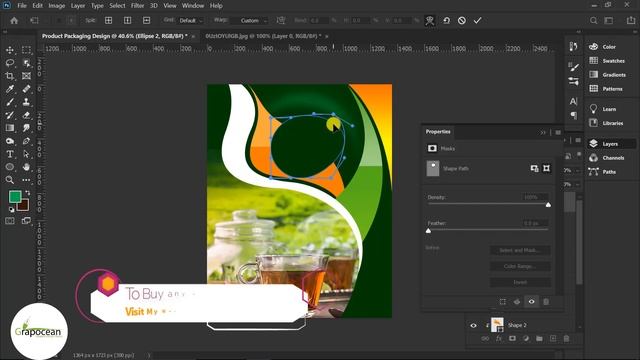Image resolution: width=640 pixels, height=360 pixels.
Task: Click the Feather slider handle
Action: 428,231
